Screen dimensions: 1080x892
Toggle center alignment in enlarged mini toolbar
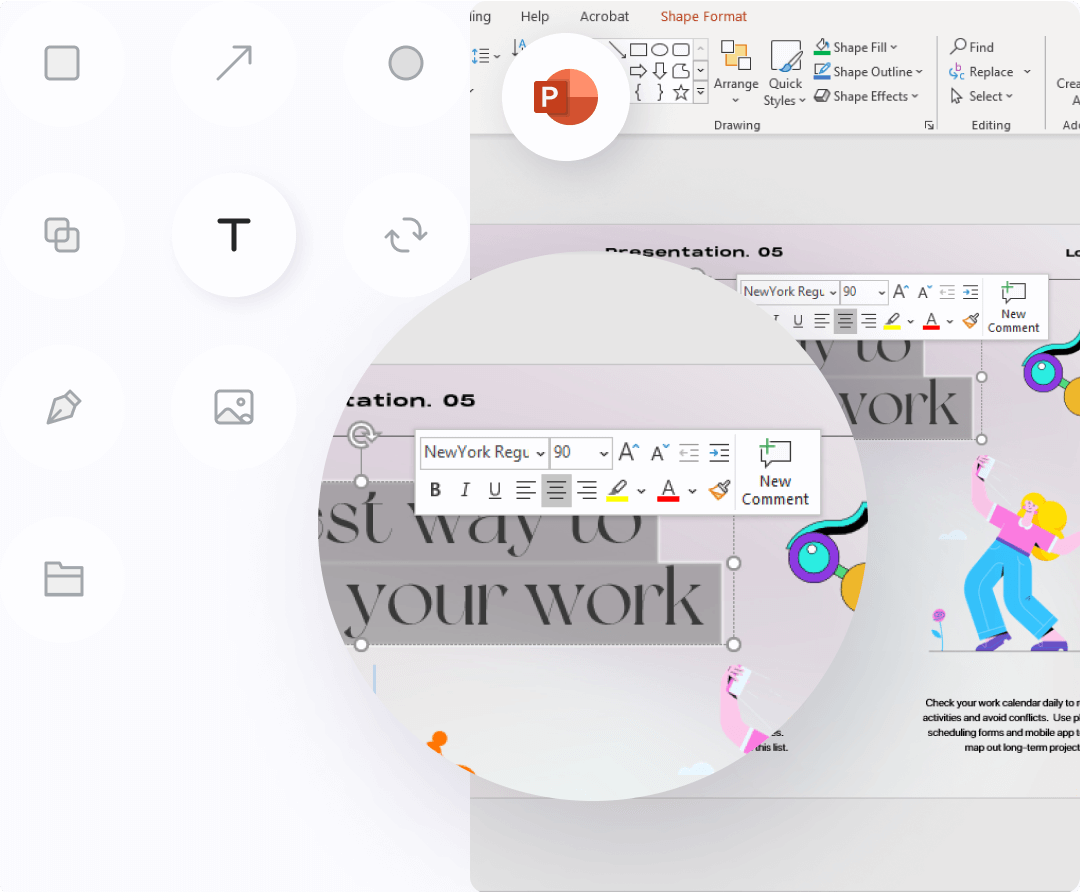(556, 490)
